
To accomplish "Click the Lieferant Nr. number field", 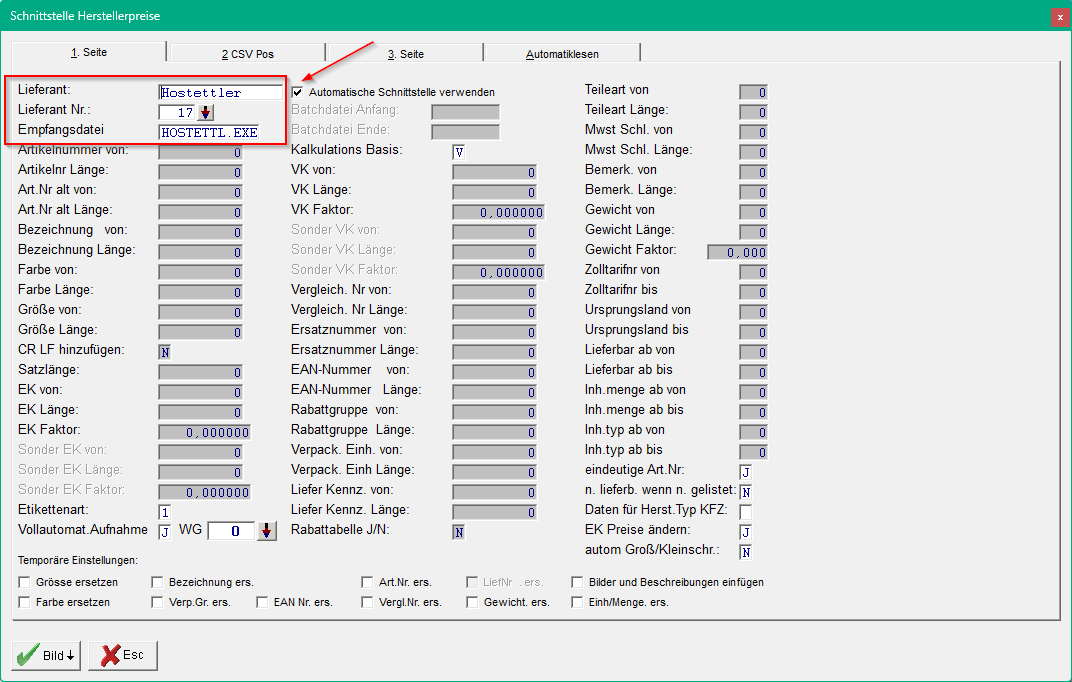I will 178,112.
